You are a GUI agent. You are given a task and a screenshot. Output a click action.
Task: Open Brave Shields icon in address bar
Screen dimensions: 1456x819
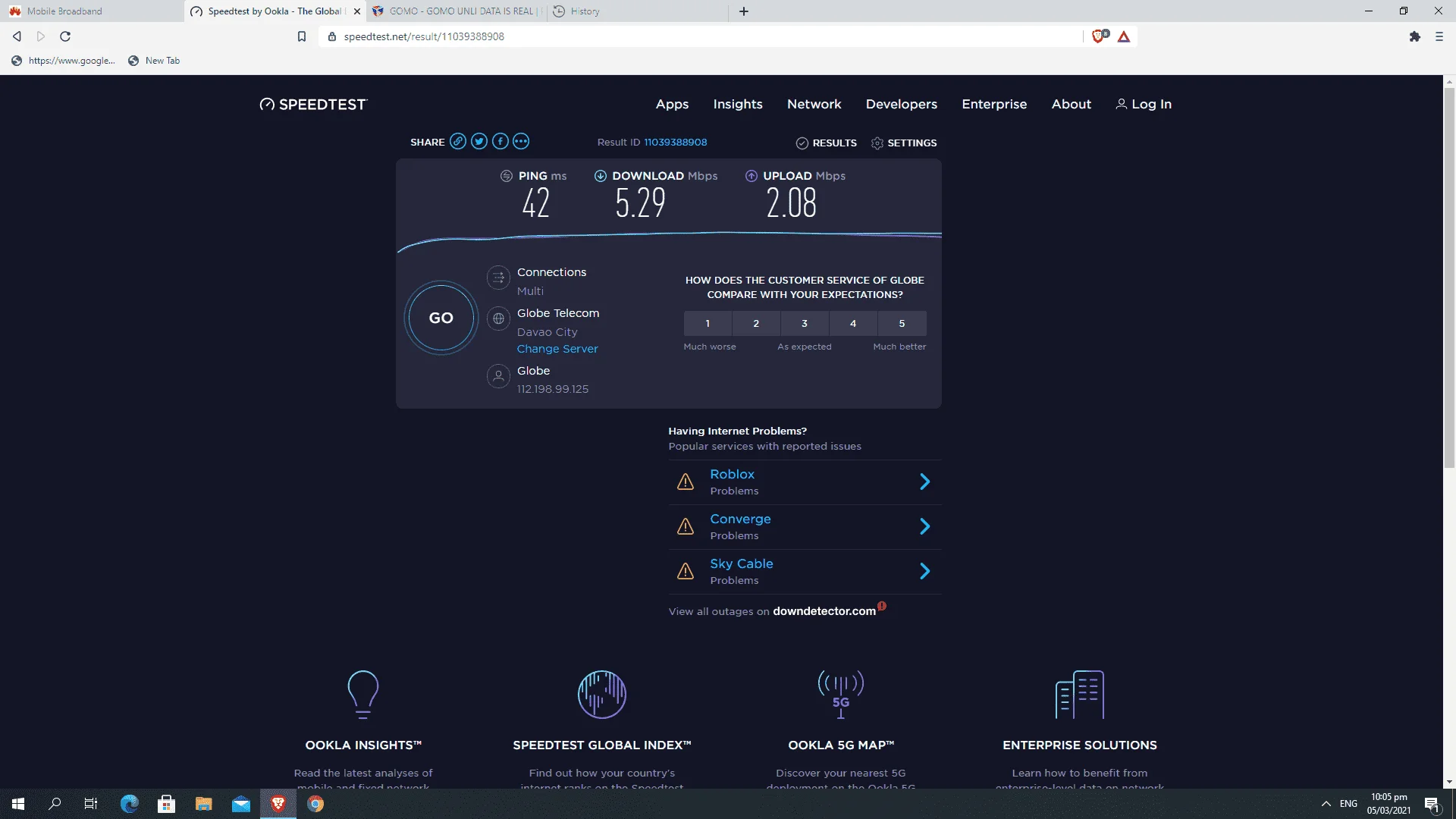(x=1100, y=36)
